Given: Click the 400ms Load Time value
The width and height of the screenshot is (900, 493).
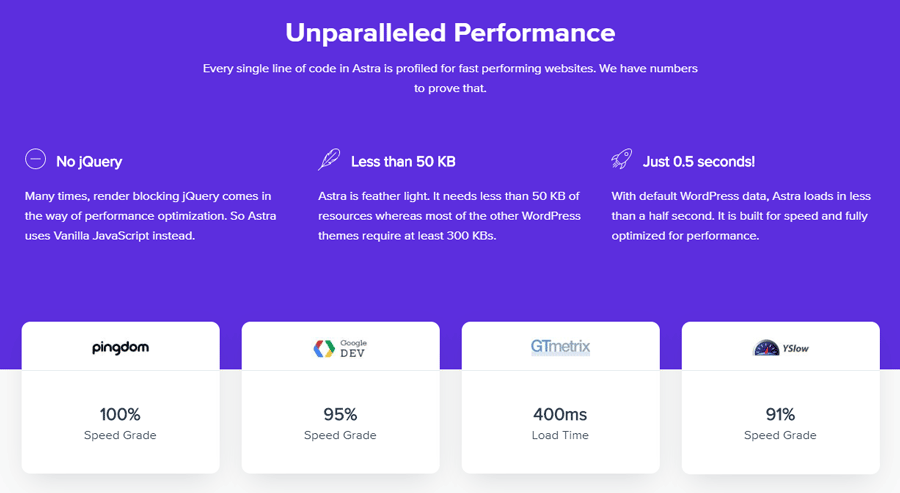Looking at the screenshot, I should (560, 414).
